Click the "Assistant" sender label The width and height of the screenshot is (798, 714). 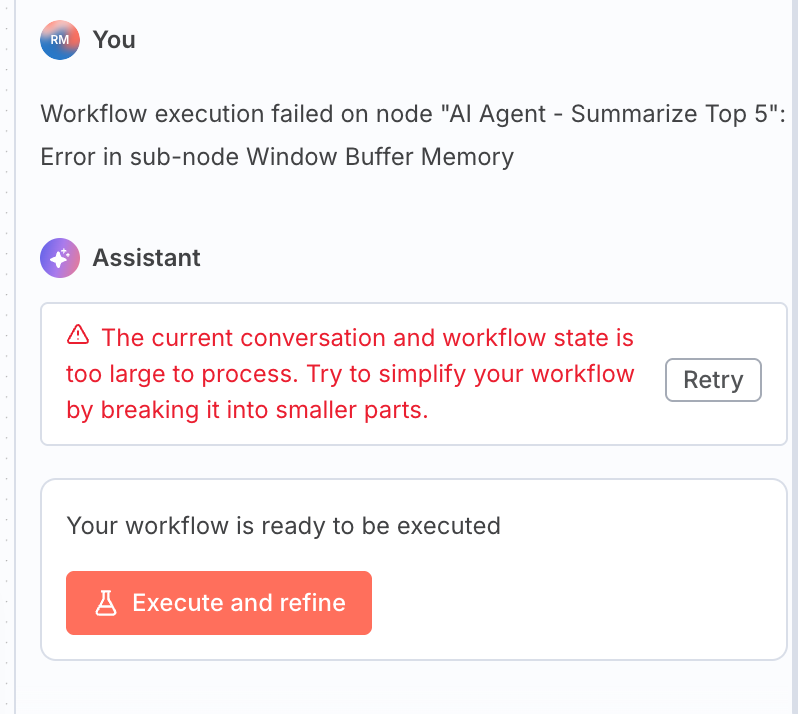pos(146,258)
